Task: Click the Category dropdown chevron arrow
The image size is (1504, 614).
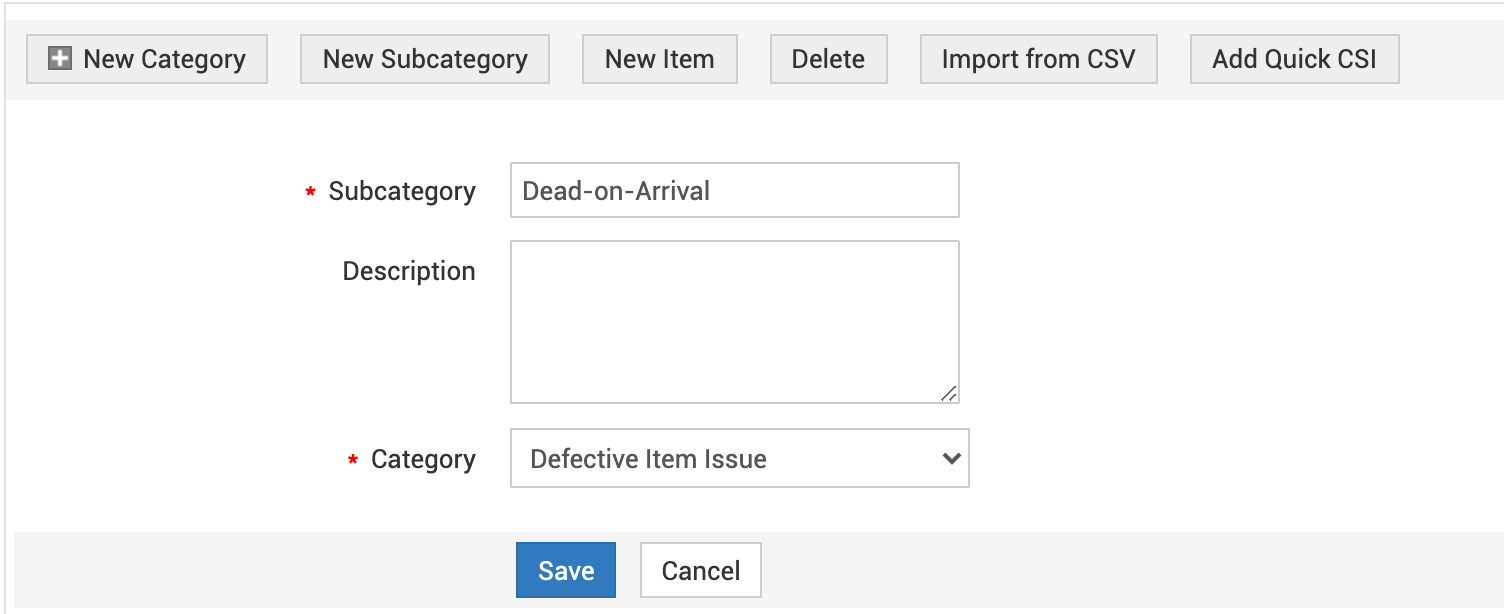Action: tap(951, 459)
